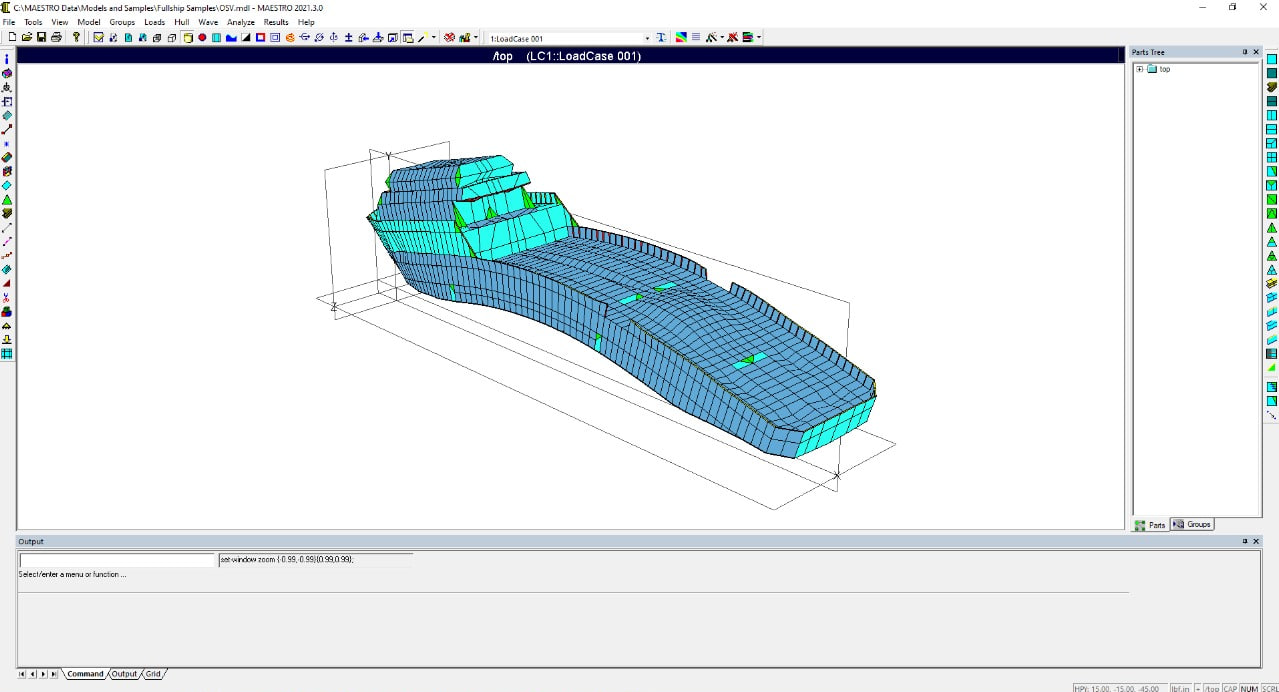Toggle the pin on Parts Tree panel
Viewport: 1279px width, 692px height.
(x=1245, y=52)
